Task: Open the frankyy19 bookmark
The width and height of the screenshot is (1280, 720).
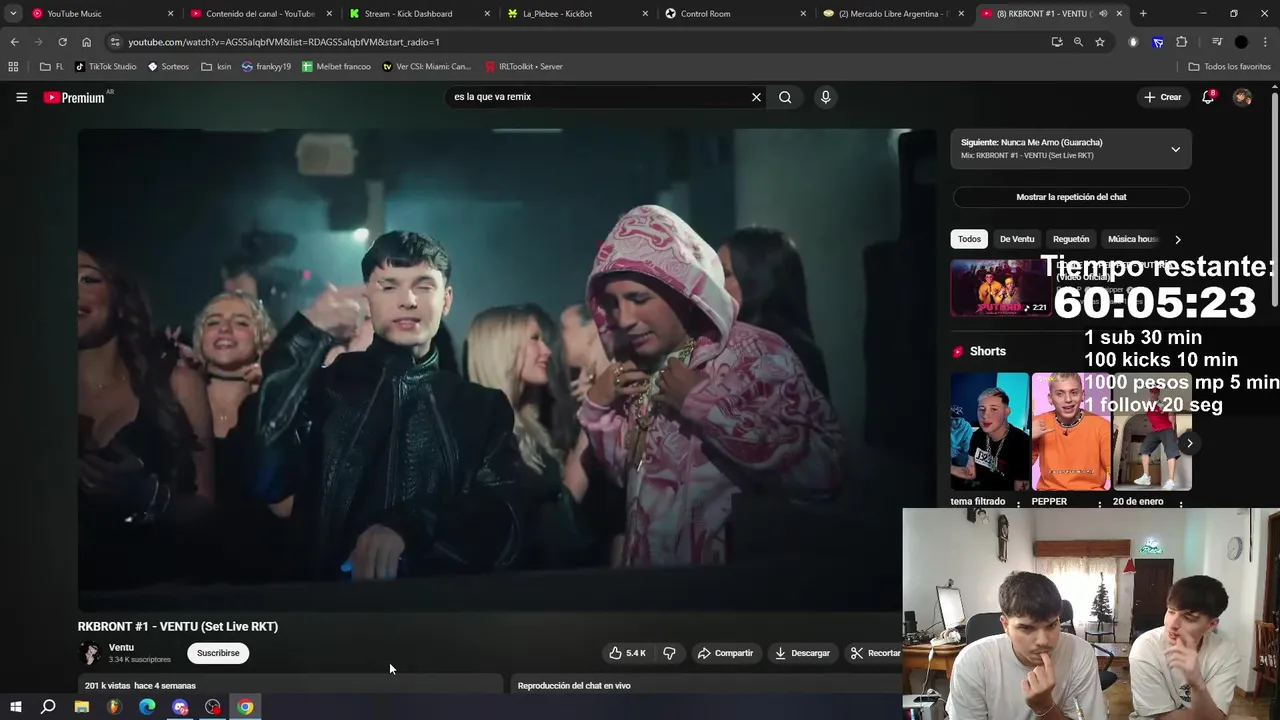Action: point(266,67)
